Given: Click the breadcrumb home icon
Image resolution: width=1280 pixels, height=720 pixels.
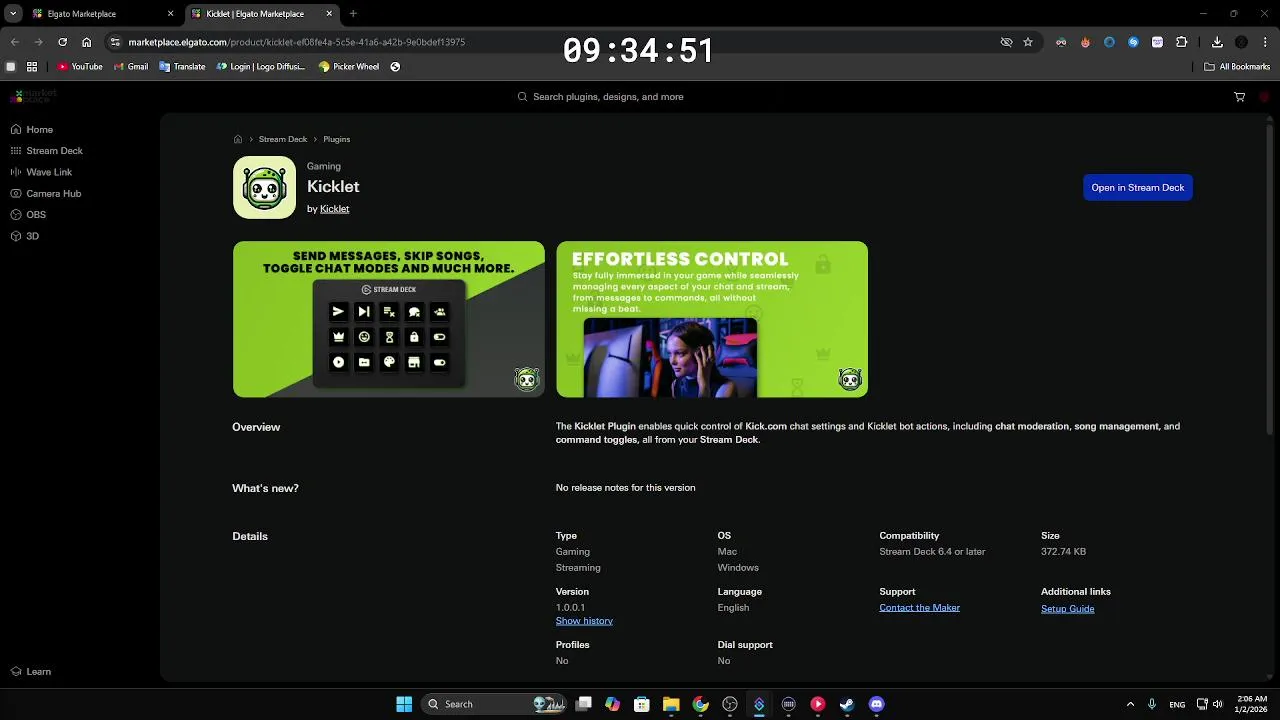Looking at the screenshot, I should [238, 139].
